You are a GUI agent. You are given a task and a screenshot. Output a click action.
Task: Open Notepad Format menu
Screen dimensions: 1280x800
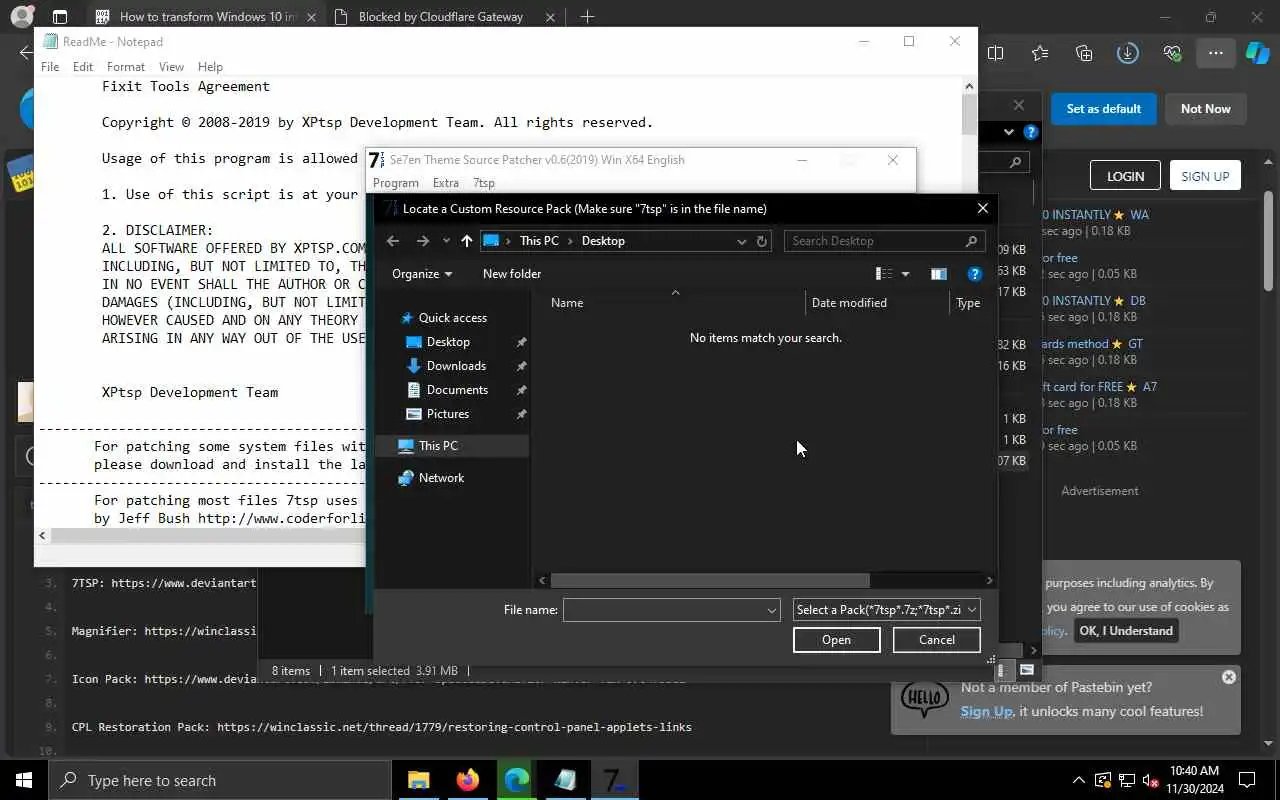[x=126, y=67]
